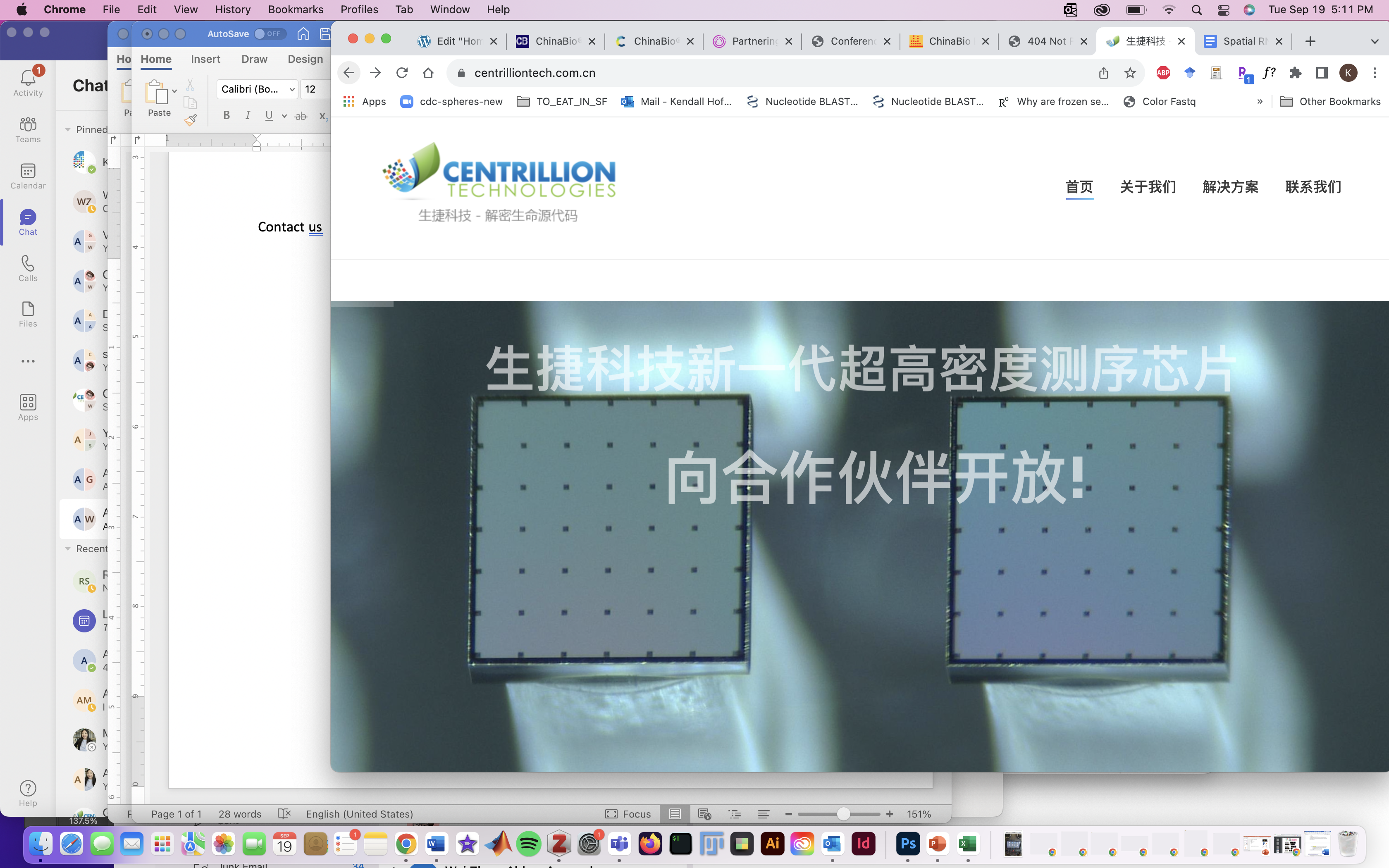This screenshot has height=868, width=1389.
Task: Toggle Underline formatting in Word
Action: [x=269, y=115]
